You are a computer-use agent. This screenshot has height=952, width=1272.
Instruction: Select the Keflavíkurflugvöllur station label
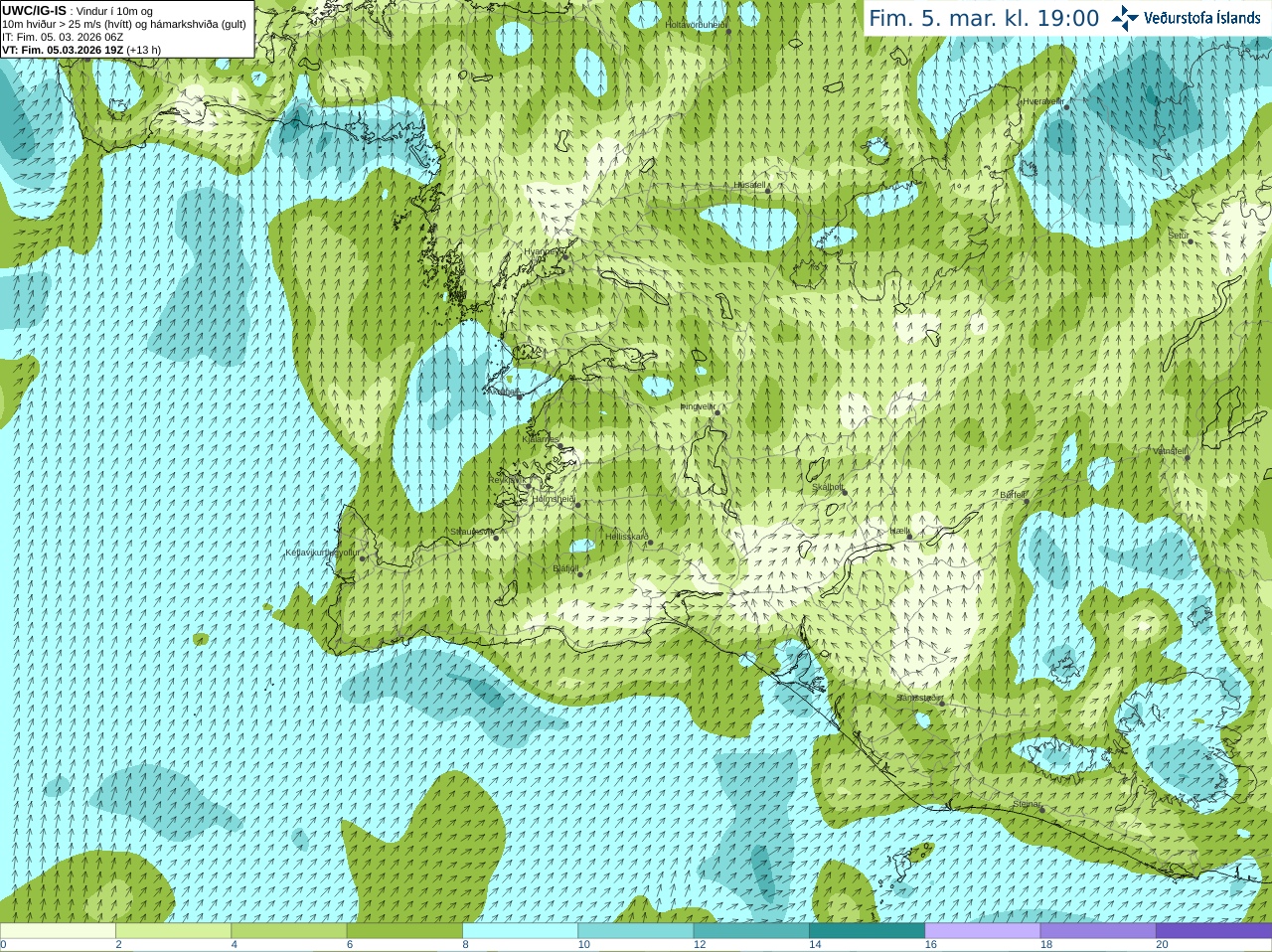(323, 553)
